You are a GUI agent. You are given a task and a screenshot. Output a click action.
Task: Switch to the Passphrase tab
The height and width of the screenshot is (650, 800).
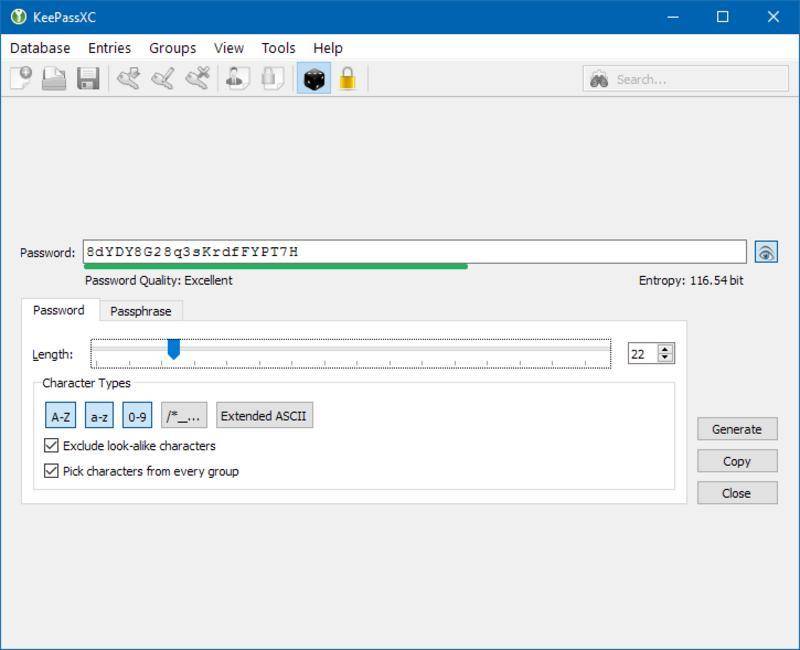[x=140, y=311]
